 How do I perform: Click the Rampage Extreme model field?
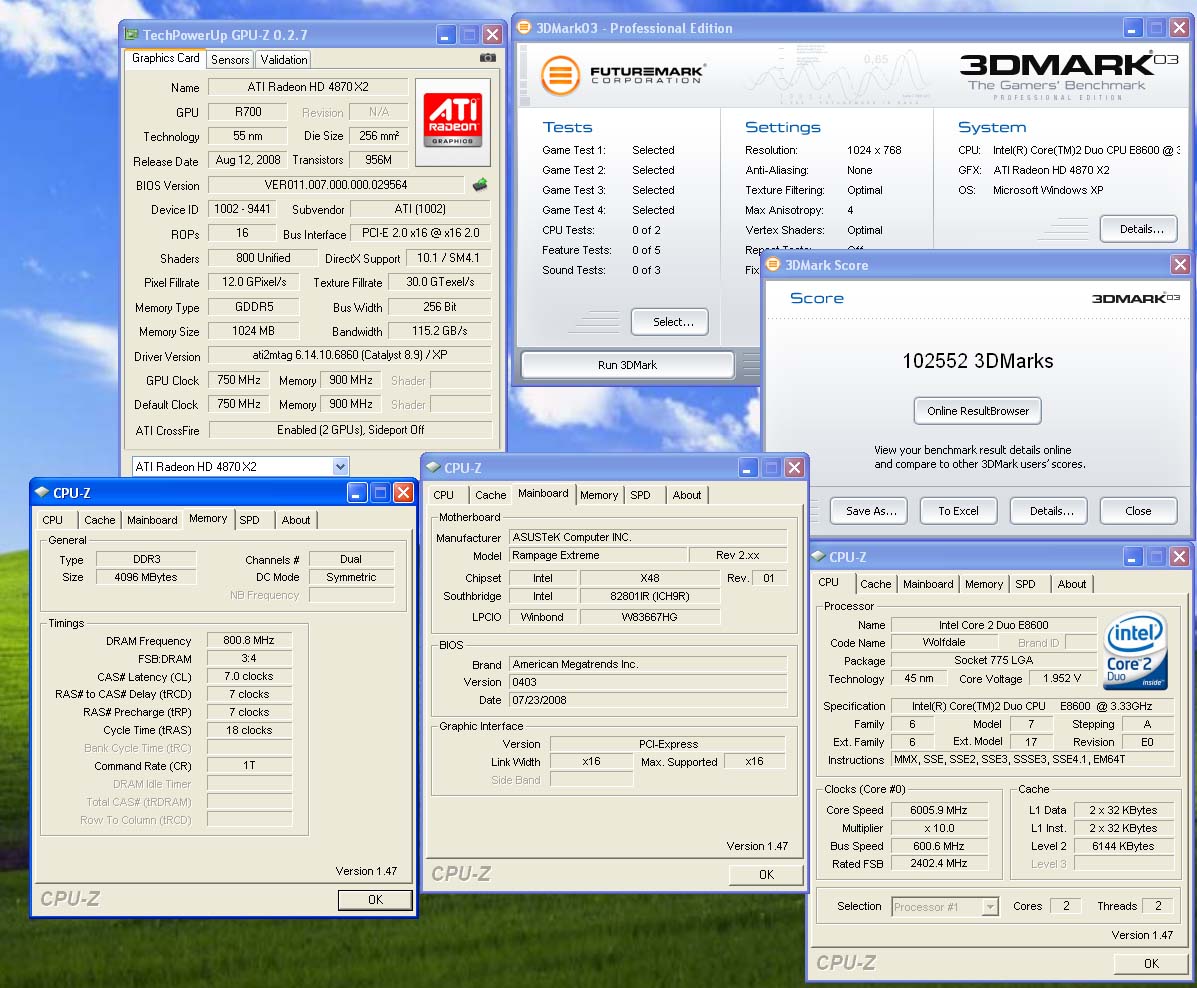tap(598, 555)
